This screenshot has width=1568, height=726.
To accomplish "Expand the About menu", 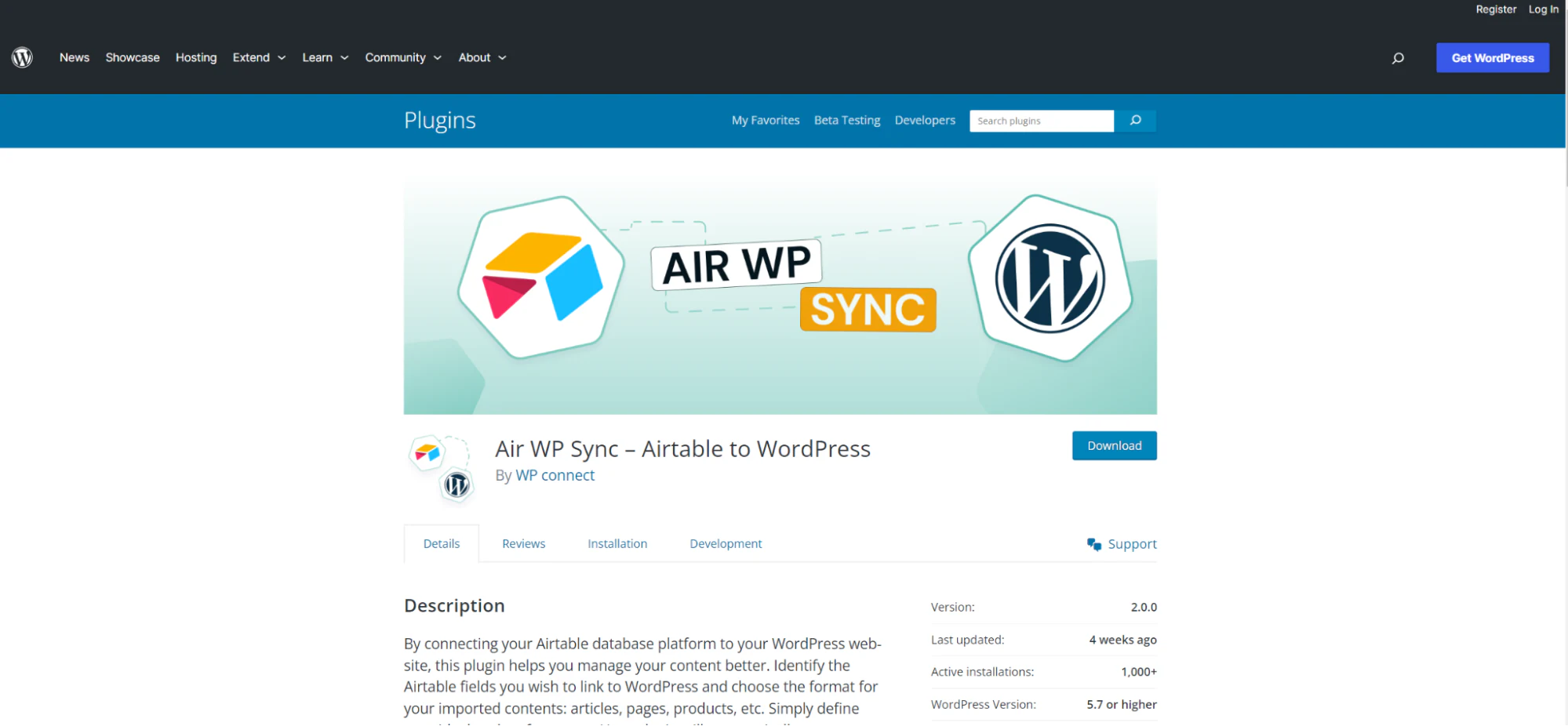I will (x=482, y=57).
